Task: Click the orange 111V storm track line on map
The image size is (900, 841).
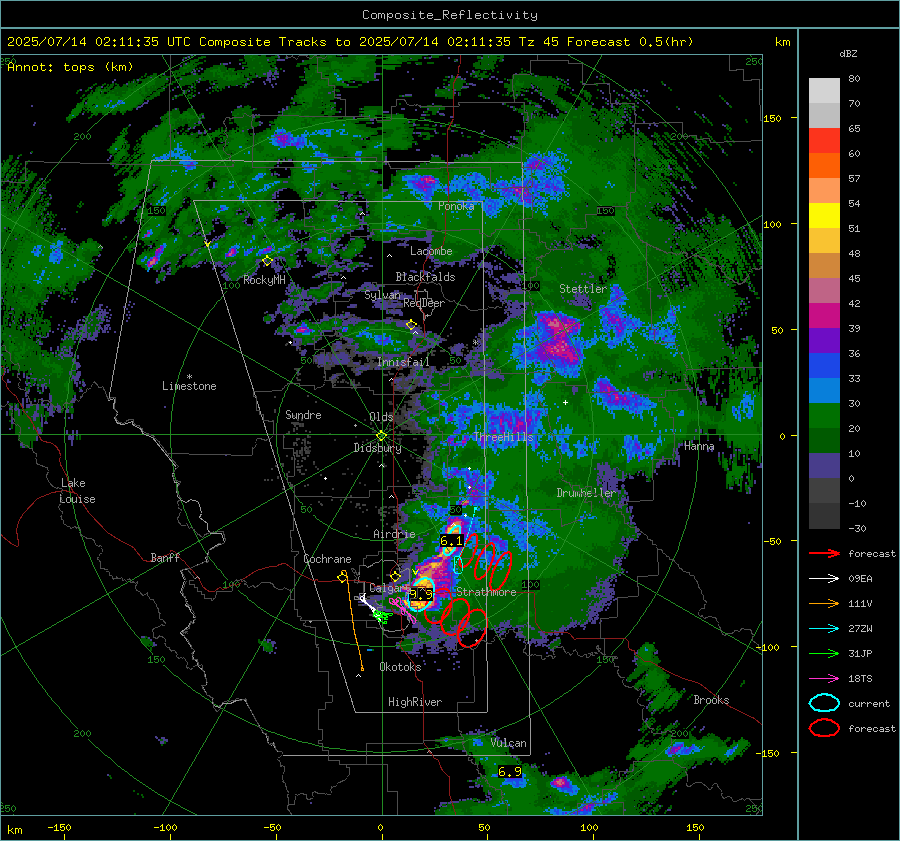Action: (x=354, y=622)
